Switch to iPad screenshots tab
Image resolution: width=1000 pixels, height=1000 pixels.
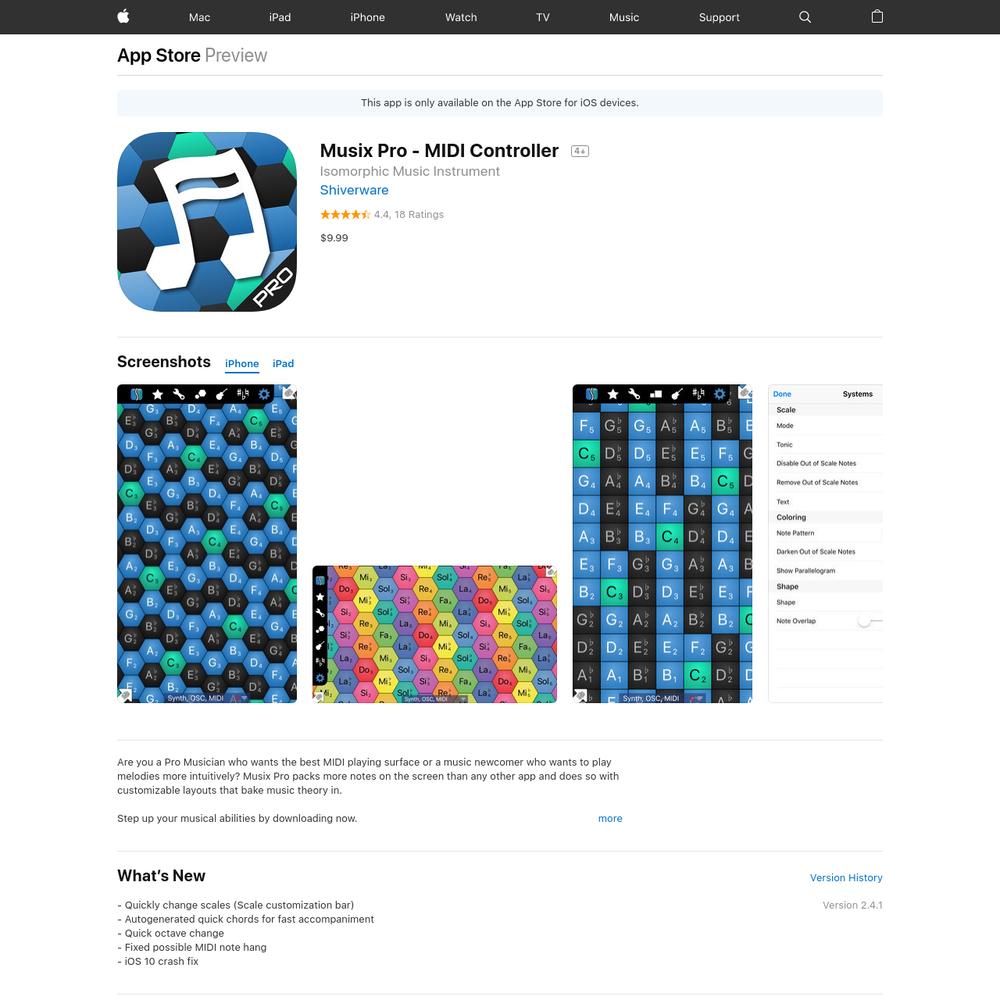tap(283, 364)
